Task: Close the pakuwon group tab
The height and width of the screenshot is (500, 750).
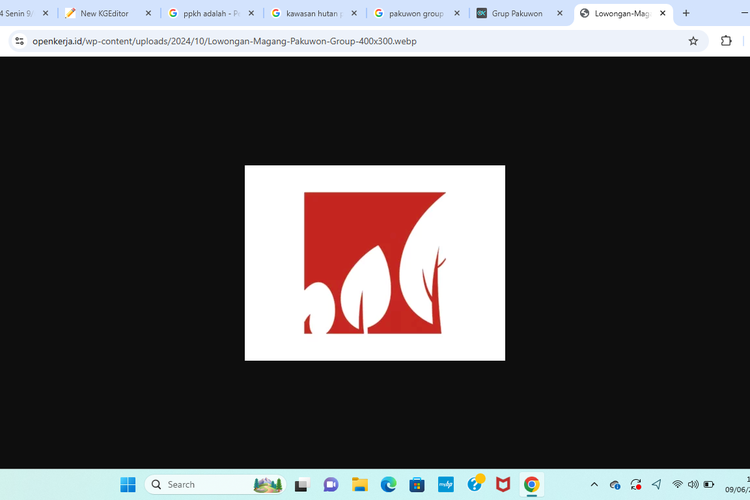Action: tap(457, 13)
